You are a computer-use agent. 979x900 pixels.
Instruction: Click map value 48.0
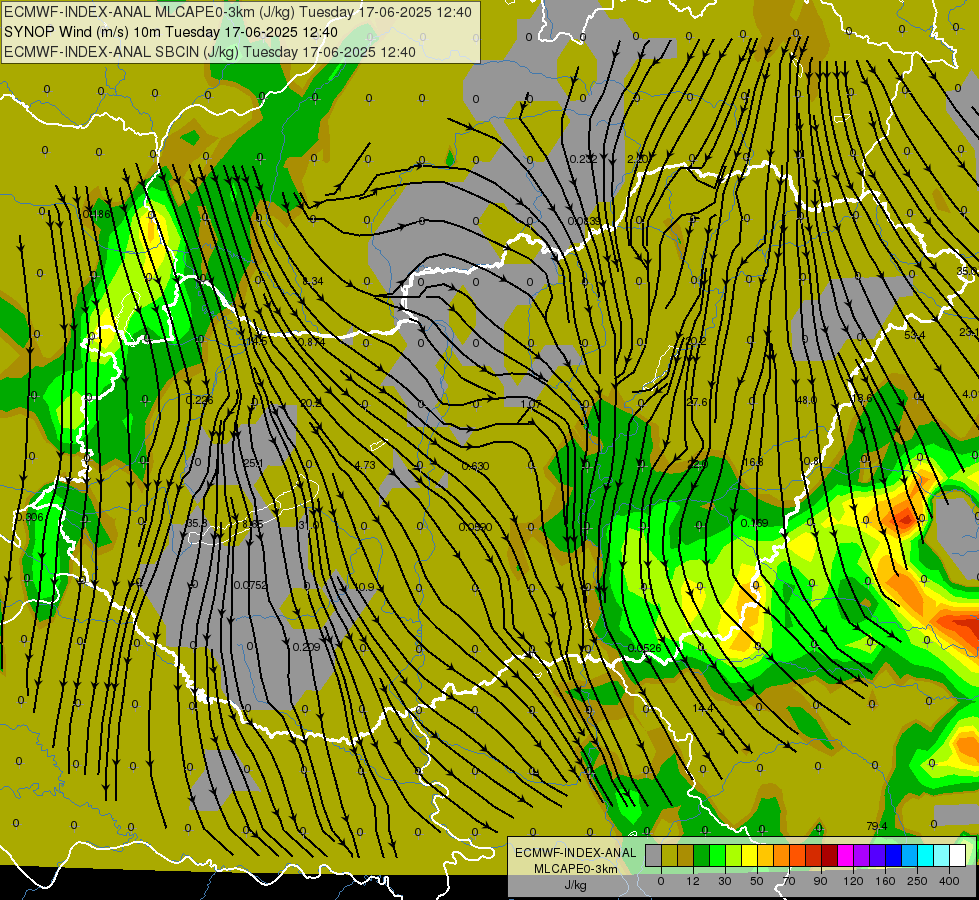click(806, 400)
